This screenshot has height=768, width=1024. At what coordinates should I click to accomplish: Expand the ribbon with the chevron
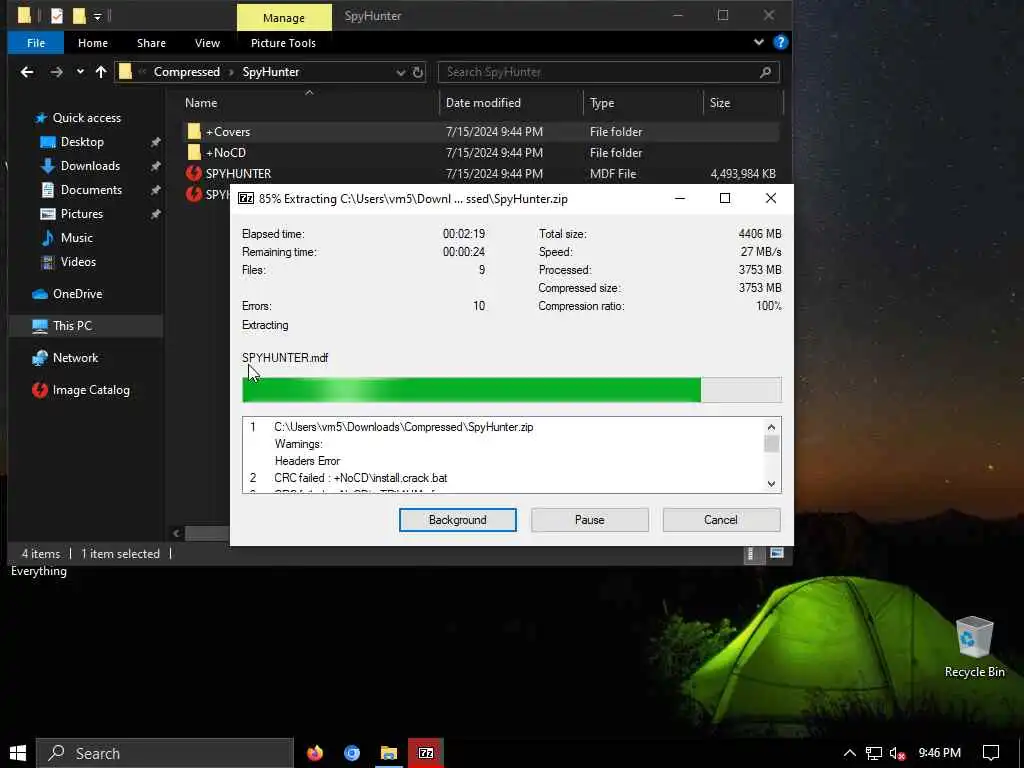click(758, 42)
